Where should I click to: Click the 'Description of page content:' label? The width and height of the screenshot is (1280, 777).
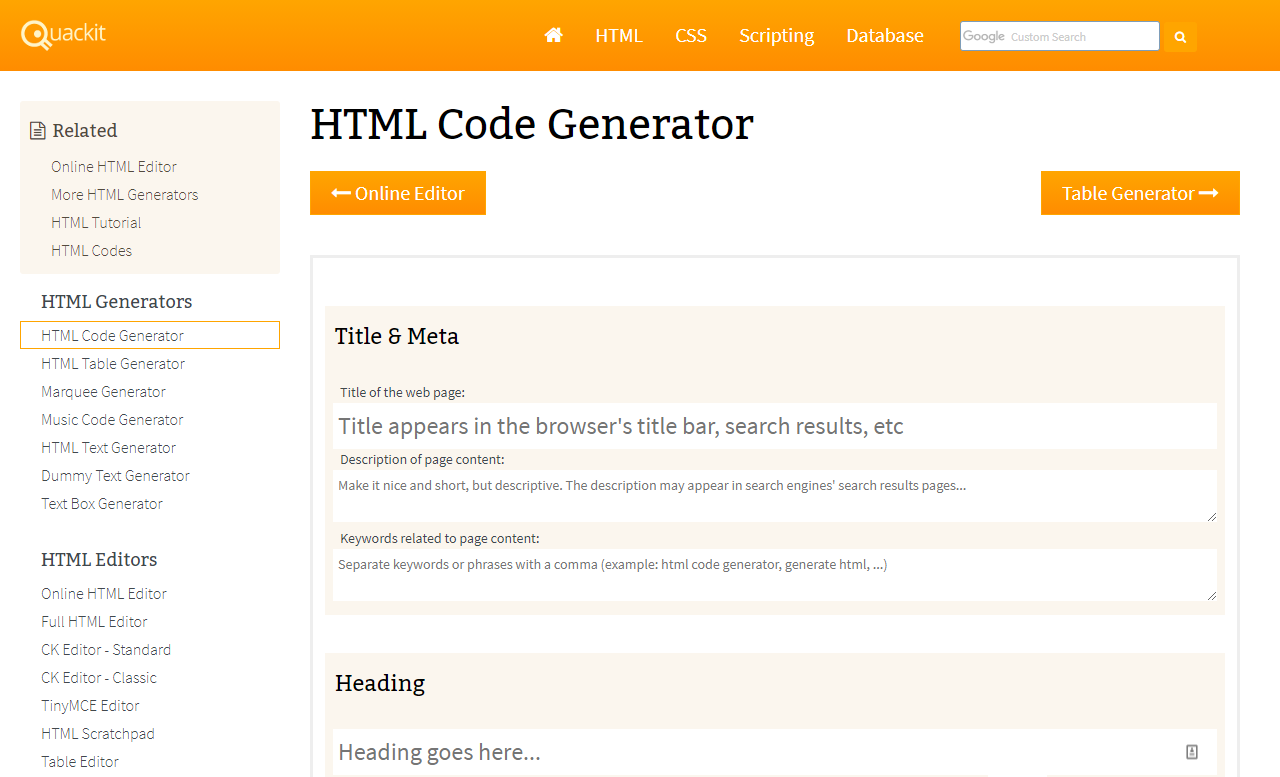coord(422,459)
